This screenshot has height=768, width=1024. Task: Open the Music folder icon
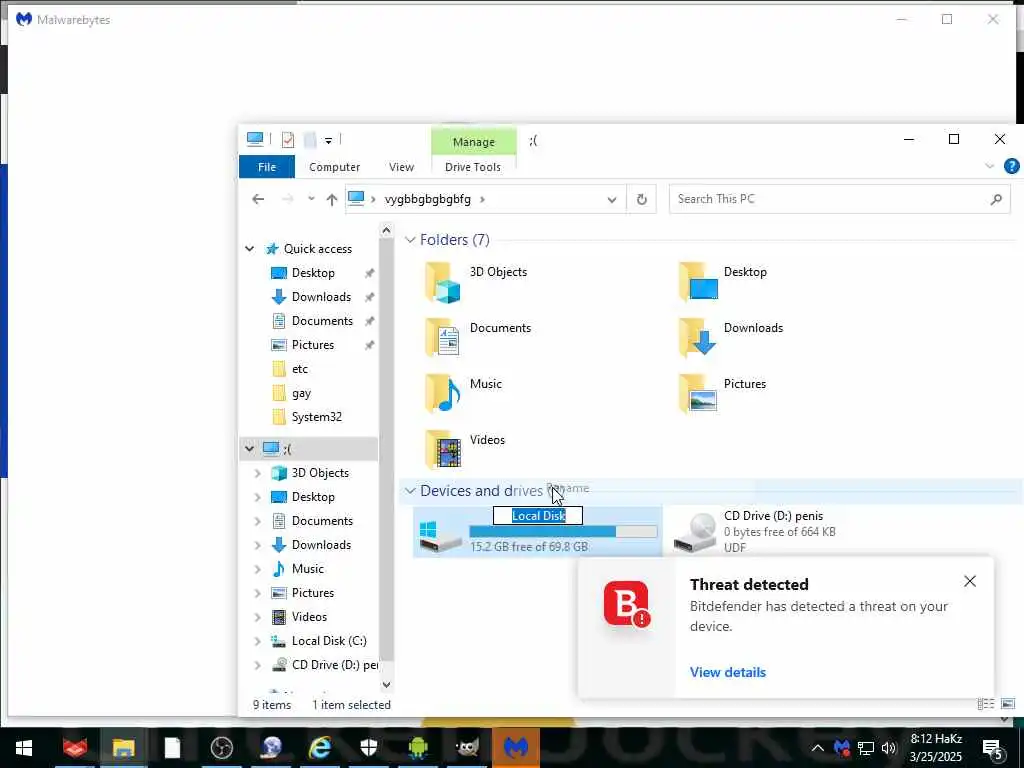coord(443,394)
